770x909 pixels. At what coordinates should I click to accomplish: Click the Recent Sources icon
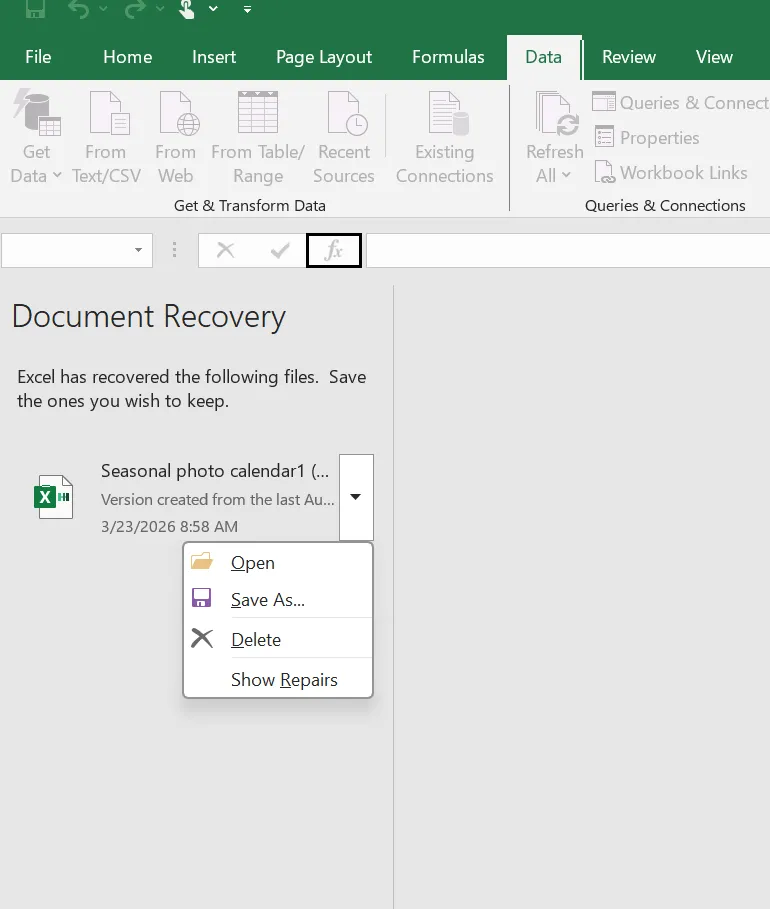click(x=347, y=112)
